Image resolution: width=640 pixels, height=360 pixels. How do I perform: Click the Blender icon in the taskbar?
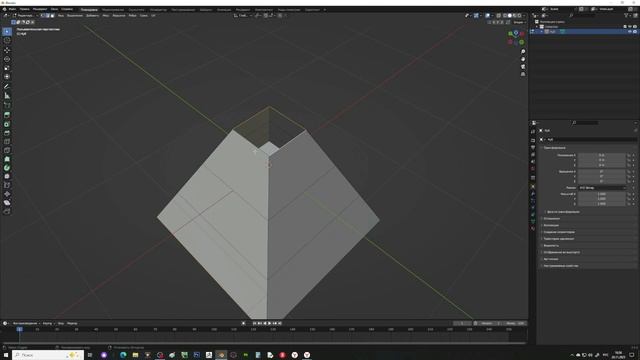221,355
